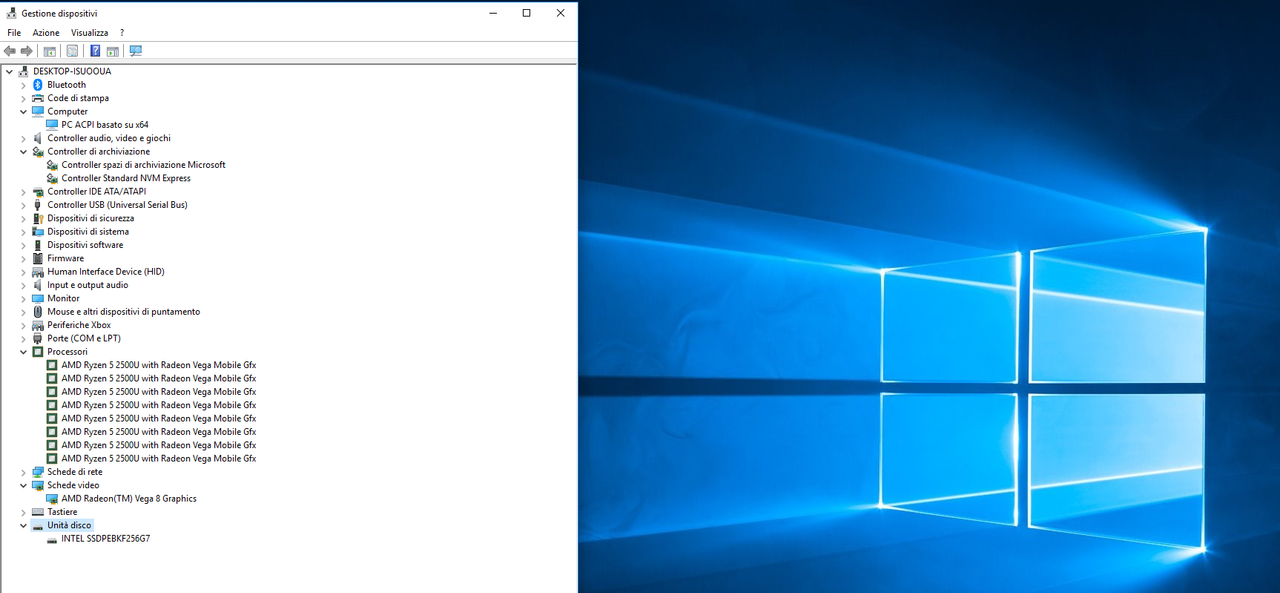Collapse the Computer category
Viewport: 1280px width, 593px height.
[23, 112]
